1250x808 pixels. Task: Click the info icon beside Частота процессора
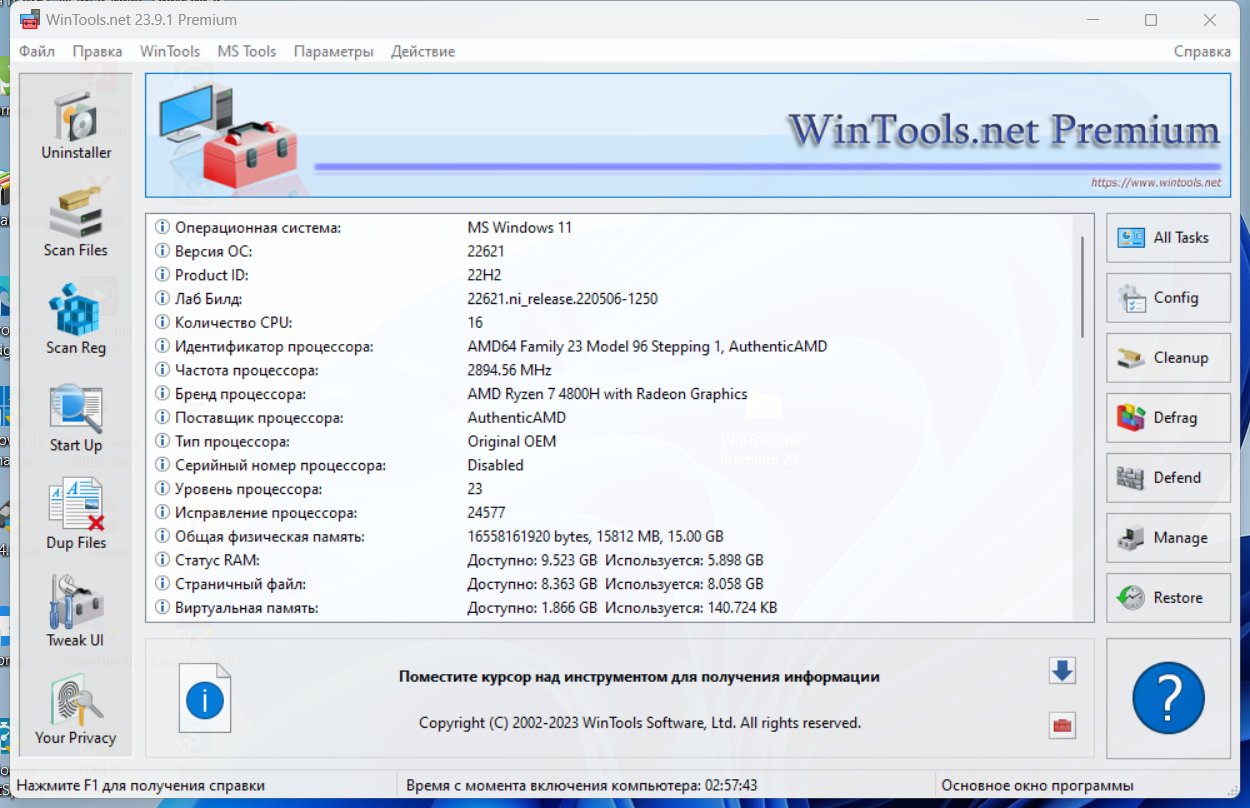(x=163, y=370)
